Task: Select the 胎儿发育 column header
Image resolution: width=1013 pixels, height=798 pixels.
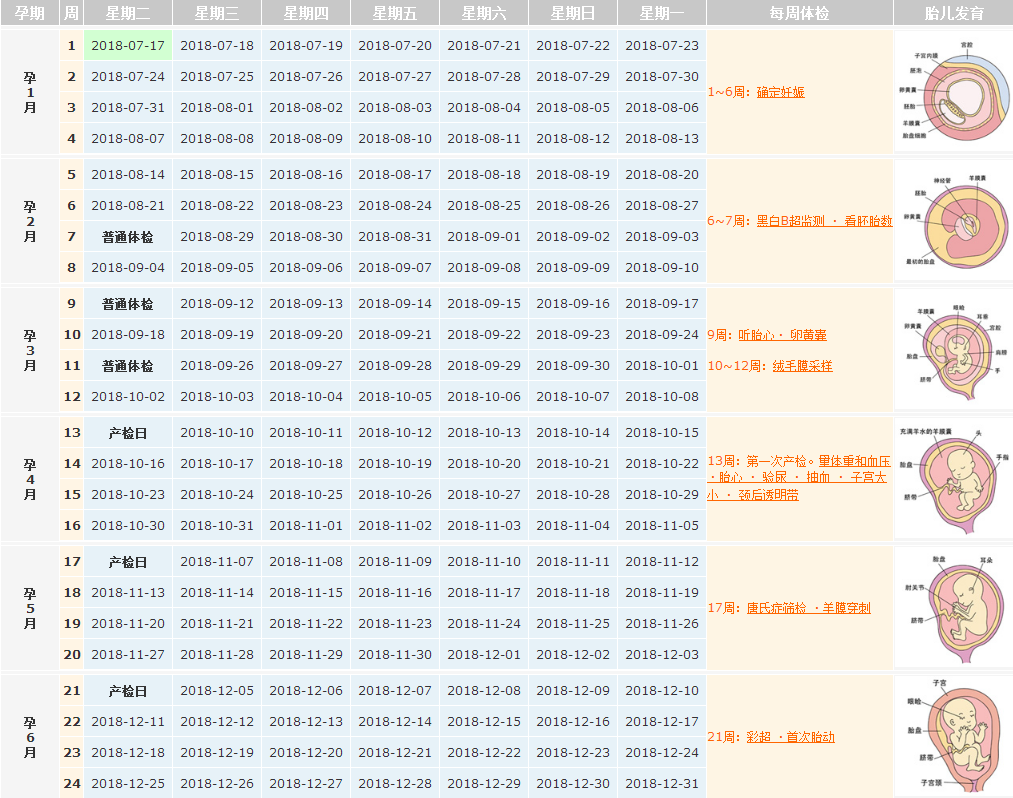Action: [951, 12]
